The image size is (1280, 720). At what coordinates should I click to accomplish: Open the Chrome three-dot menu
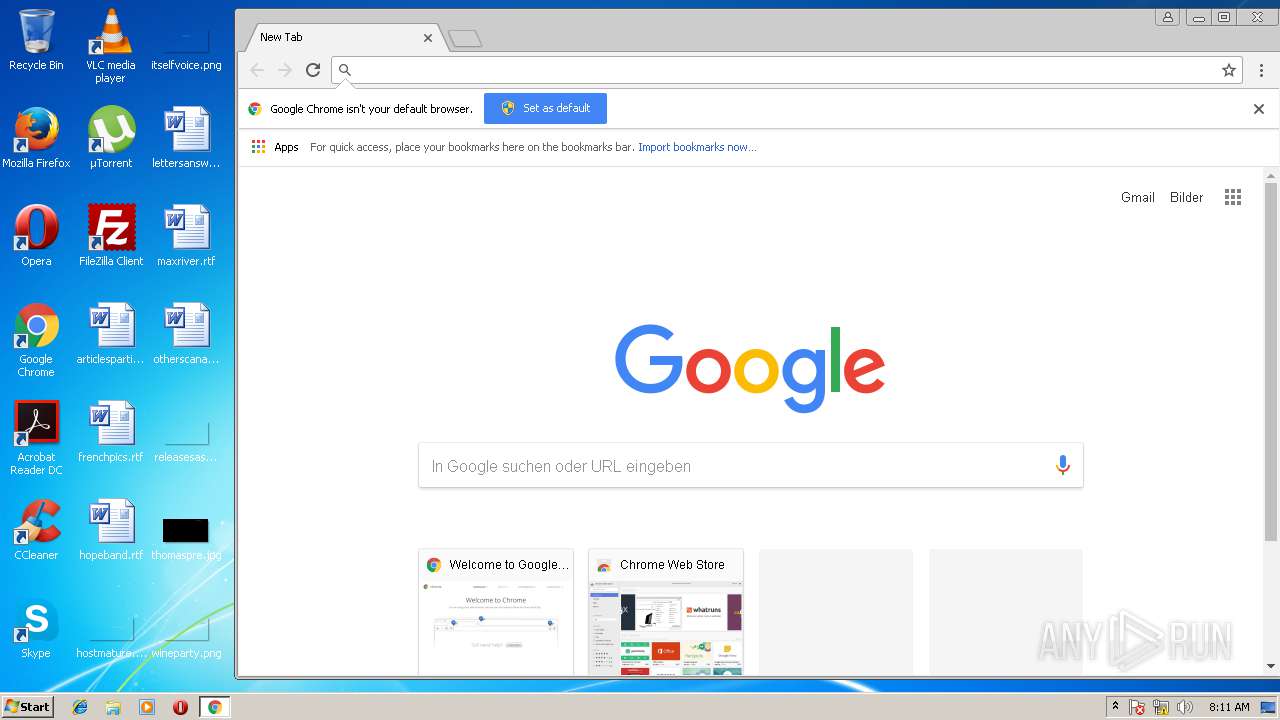[1261, 70]
